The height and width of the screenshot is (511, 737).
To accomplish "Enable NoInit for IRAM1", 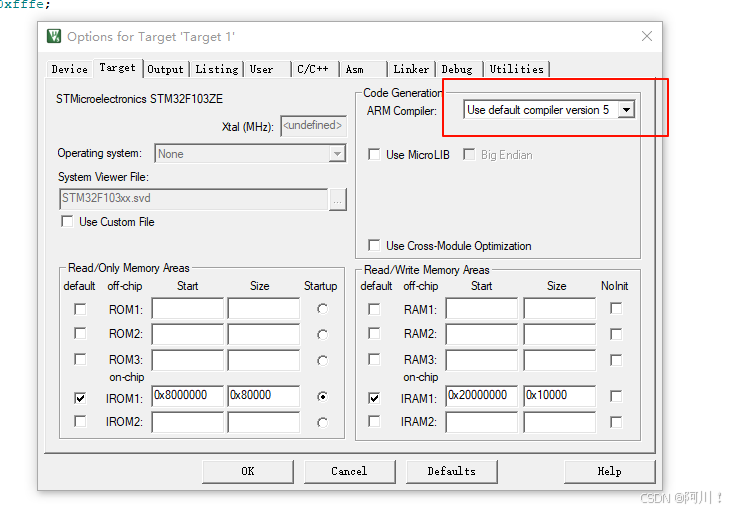I will tap(616, 396).
